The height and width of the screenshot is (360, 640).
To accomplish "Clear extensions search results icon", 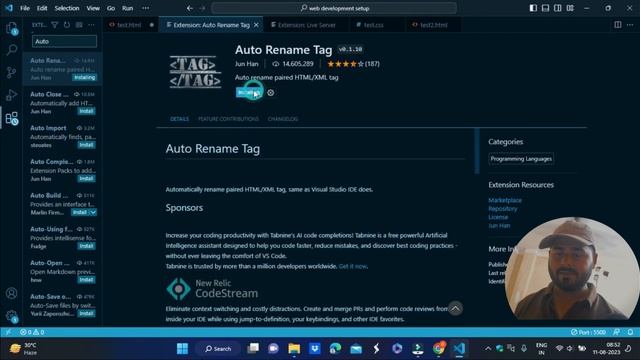I will coord(79,25).
